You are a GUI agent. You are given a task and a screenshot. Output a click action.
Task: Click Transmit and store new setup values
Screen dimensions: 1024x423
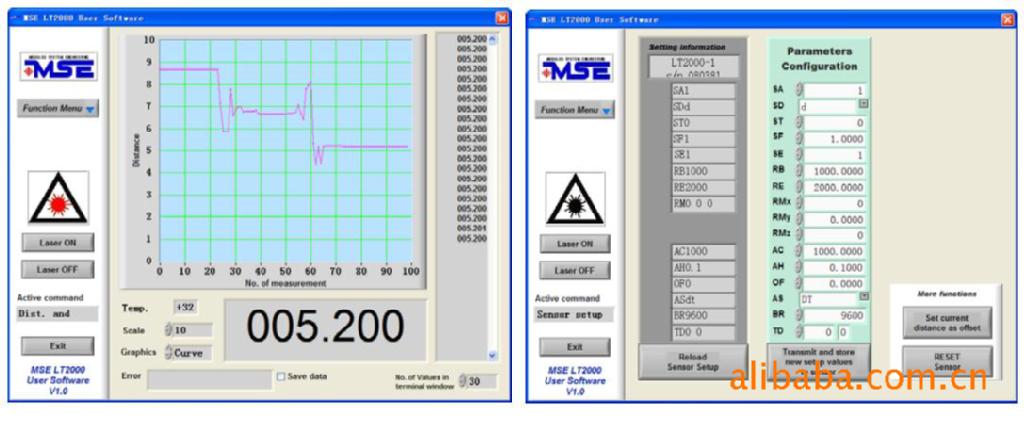click(818, 358)
